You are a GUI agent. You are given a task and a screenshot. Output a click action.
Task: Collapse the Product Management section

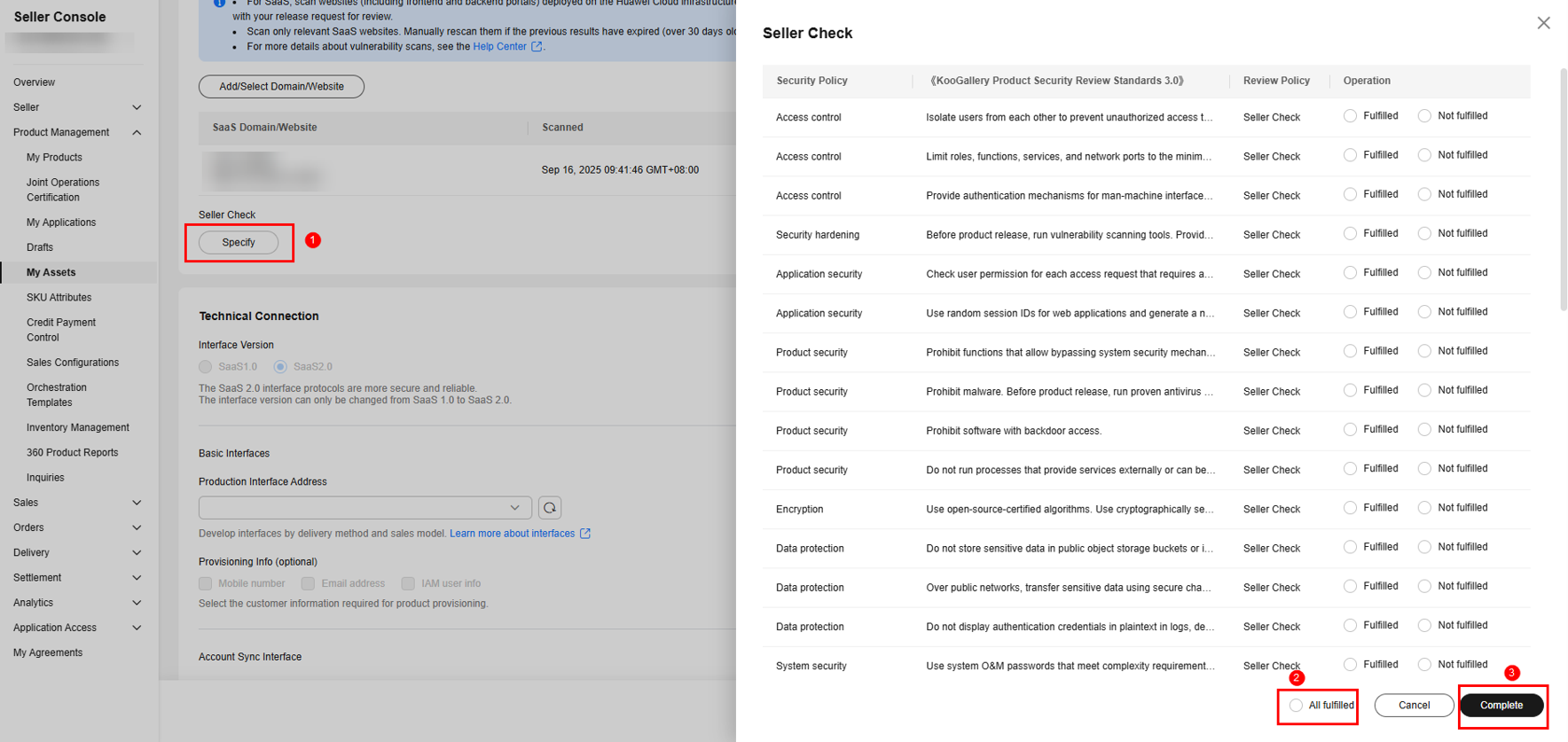[x=137, y=132]
